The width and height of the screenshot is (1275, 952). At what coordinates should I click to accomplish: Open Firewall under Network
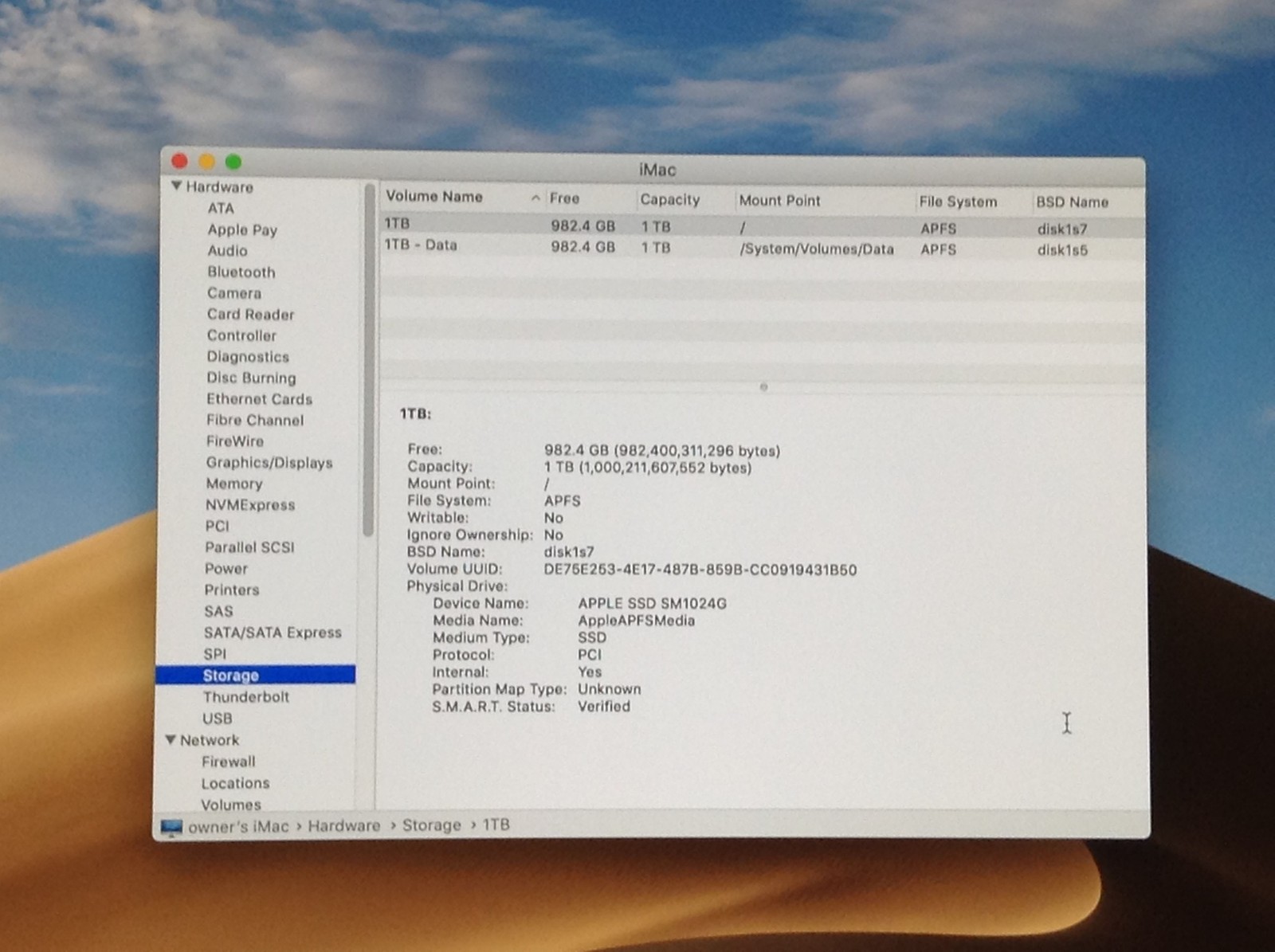(228, 762)
